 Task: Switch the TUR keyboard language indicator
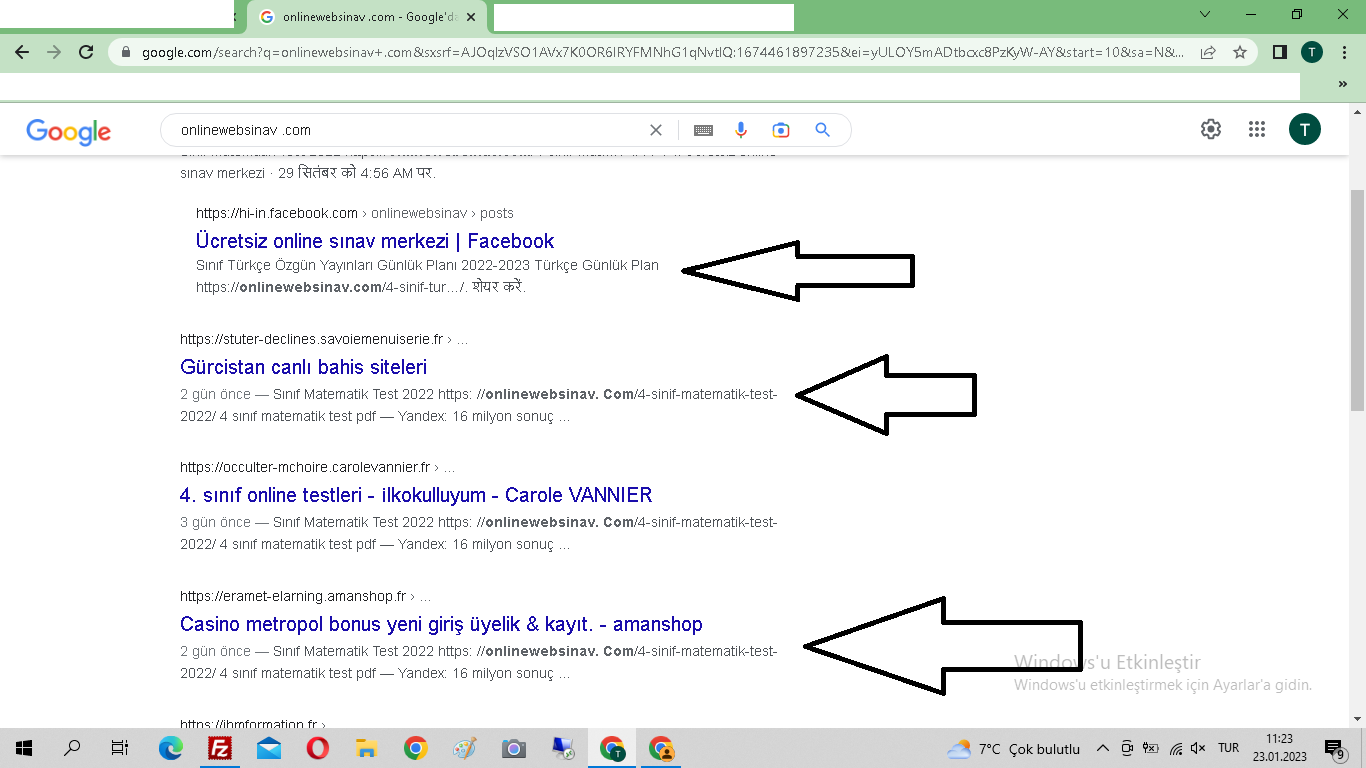coord(1229,748)
